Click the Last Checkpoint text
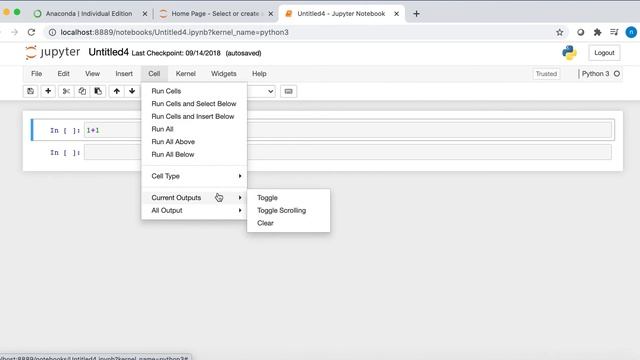 (176, 53)
